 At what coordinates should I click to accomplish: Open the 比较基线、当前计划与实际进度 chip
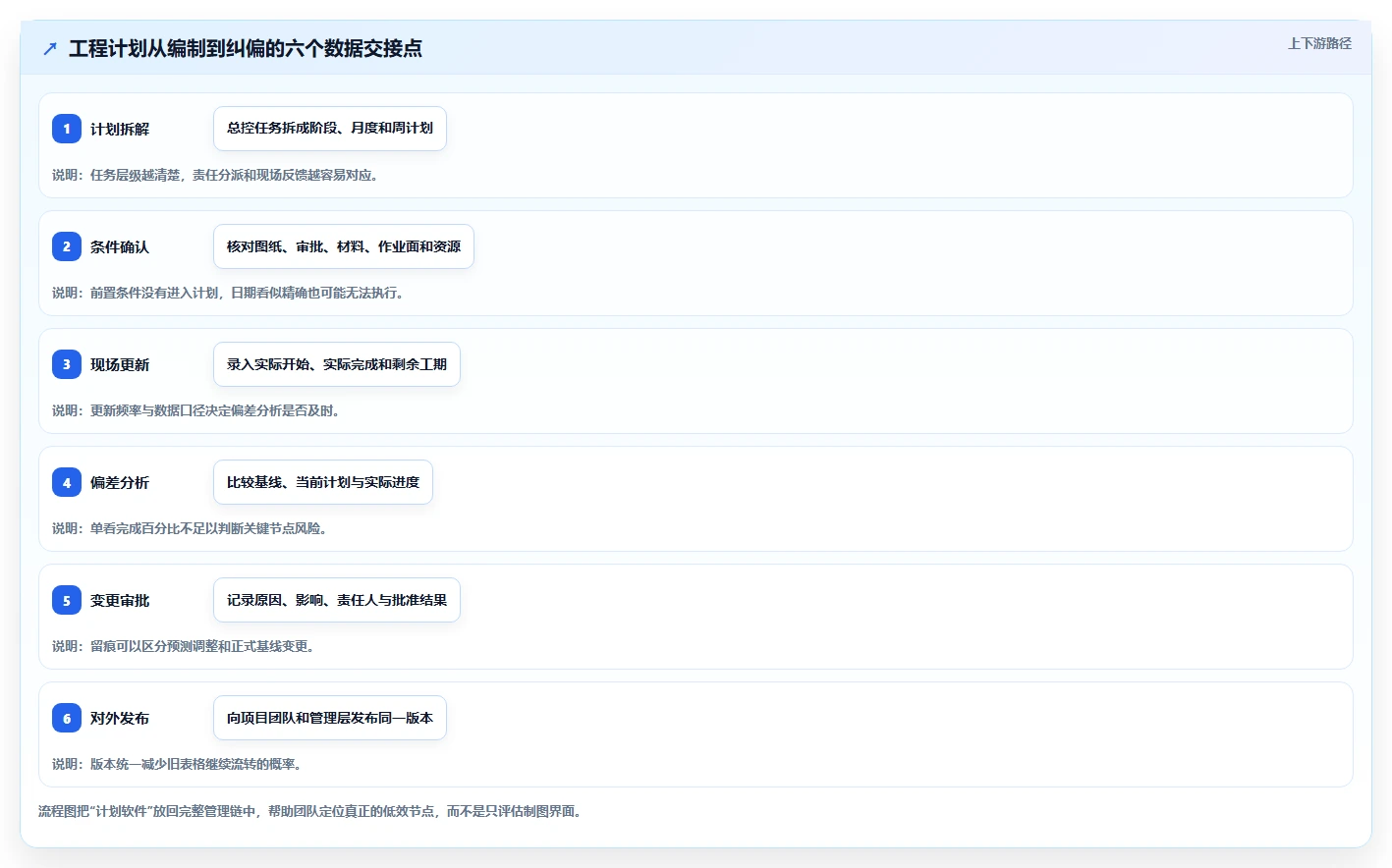click(x=323, y=482)
